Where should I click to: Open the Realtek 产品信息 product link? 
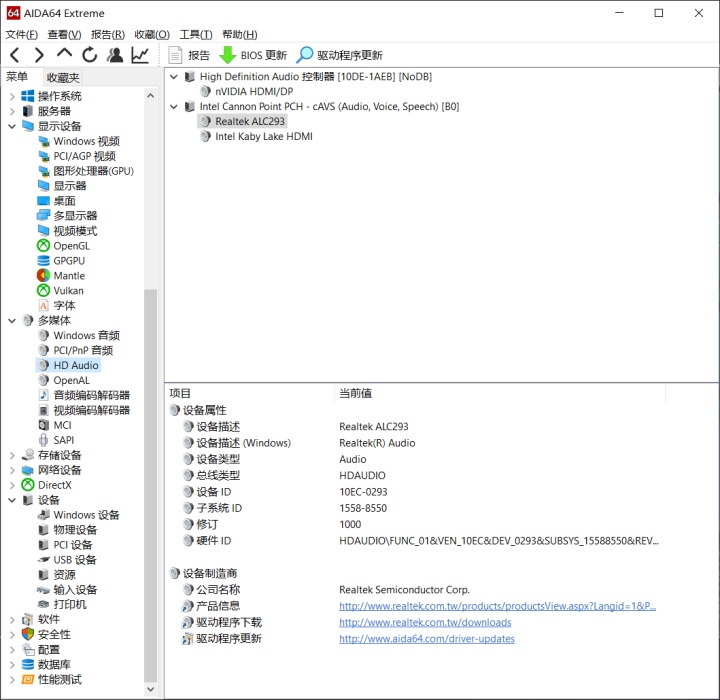[x=497, y=606]
